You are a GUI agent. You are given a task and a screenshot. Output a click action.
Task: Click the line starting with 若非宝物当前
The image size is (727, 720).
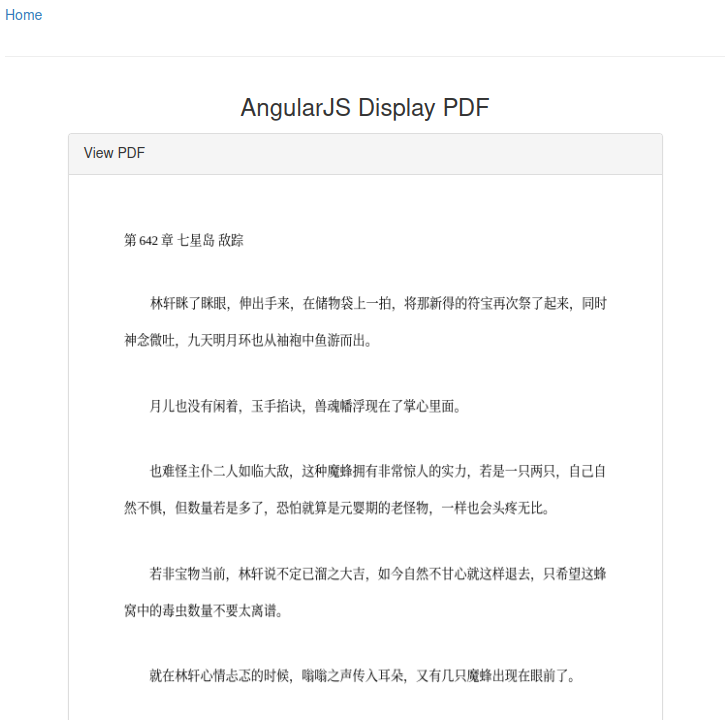377,574
